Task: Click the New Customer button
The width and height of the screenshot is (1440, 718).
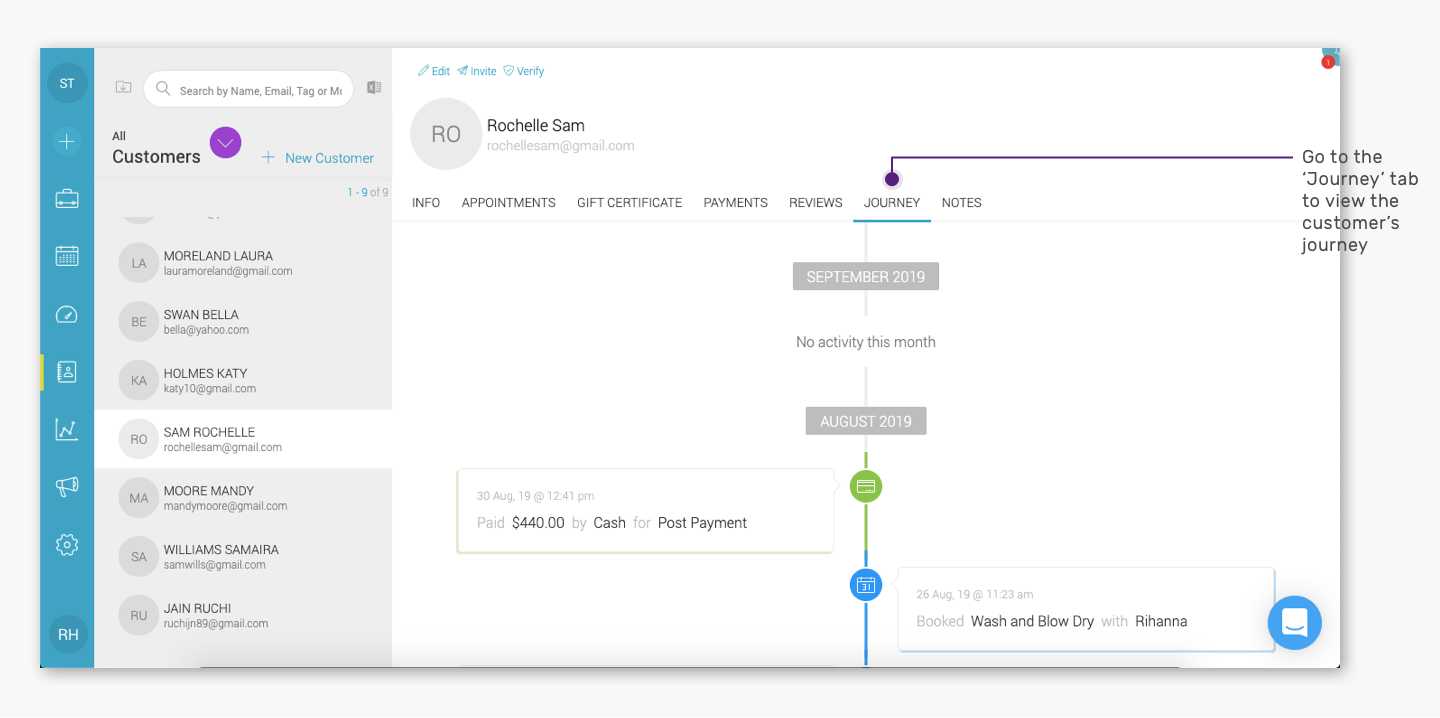Action: (x=318, y=158)
